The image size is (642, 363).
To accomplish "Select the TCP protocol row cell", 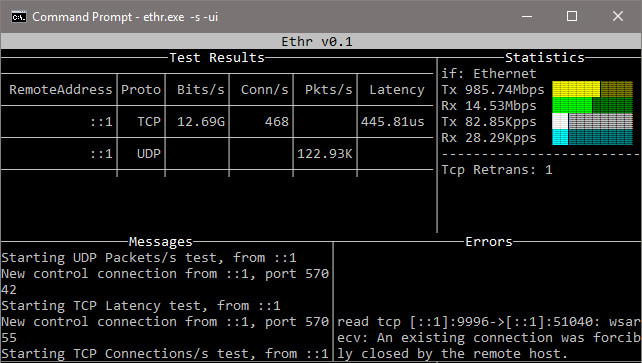I will point(149,122).
